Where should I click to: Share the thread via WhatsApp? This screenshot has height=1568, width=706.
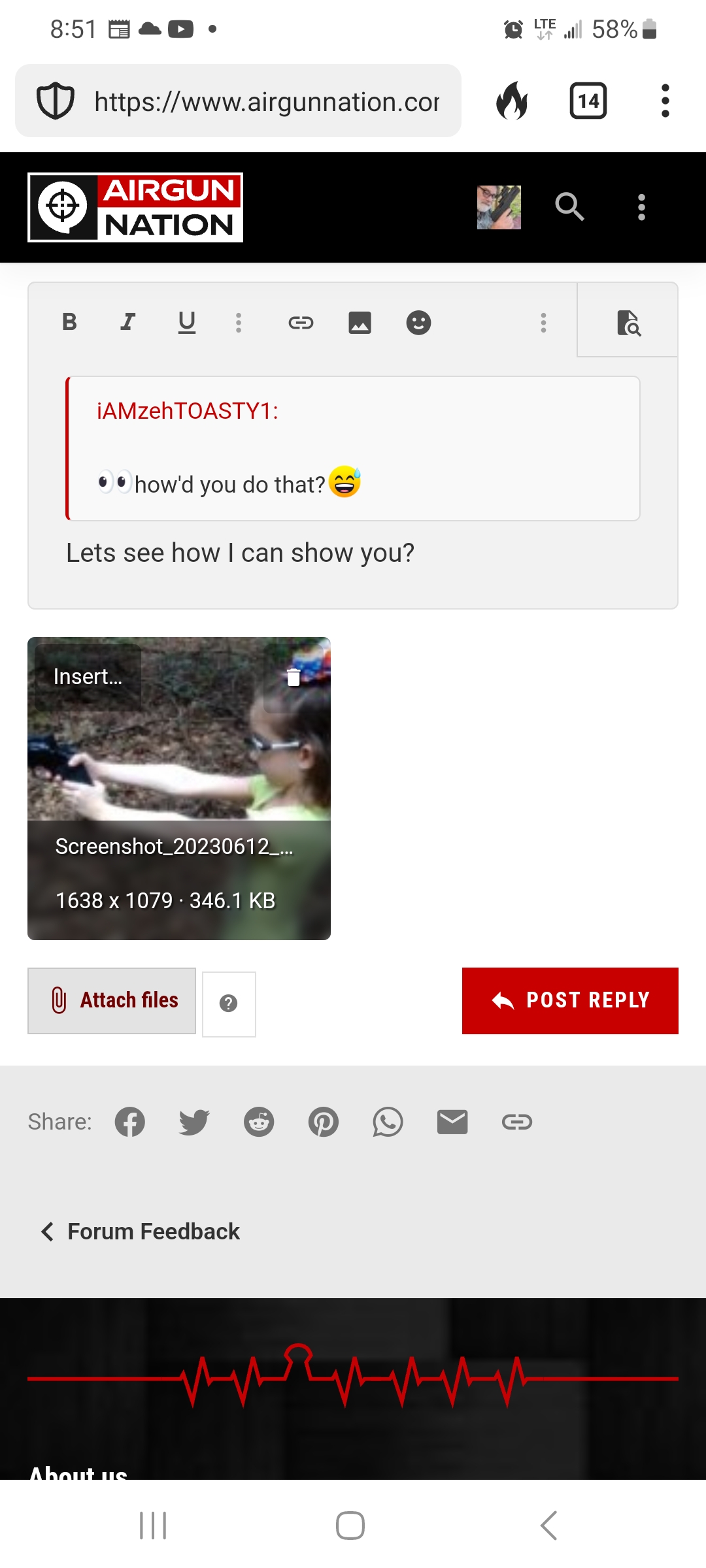coord(388,1122)
